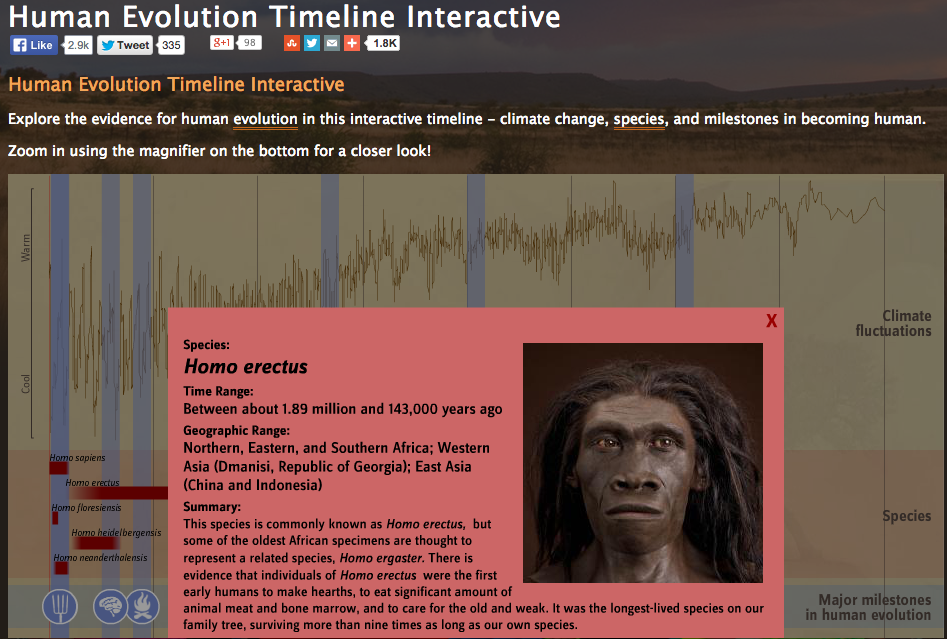Select the Homo erectus timeline bar
Image resolution: width=947 pixels, height=639 pixels.
click(120, 493)
